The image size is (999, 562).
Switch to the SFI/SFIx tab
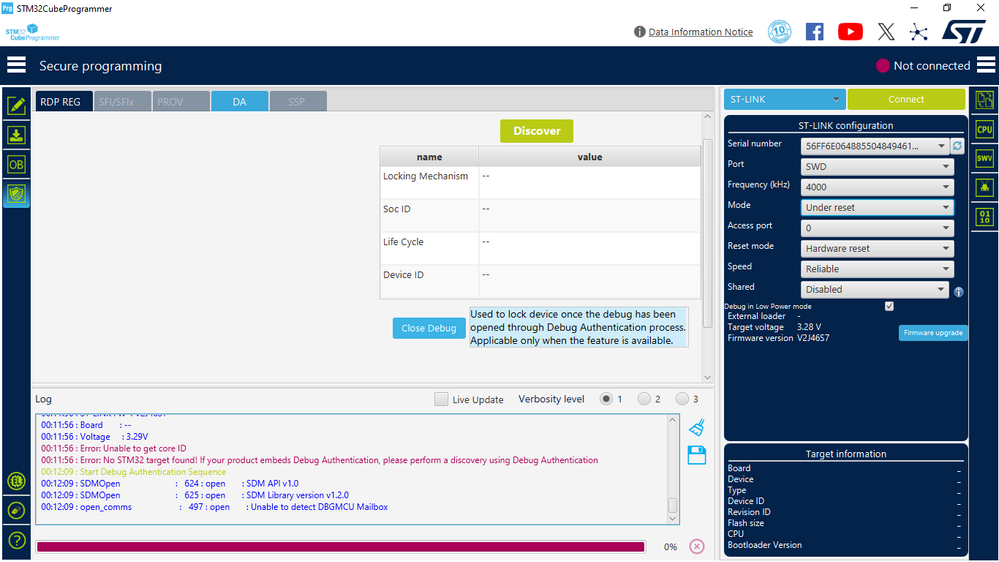click(x=122, y=101)
